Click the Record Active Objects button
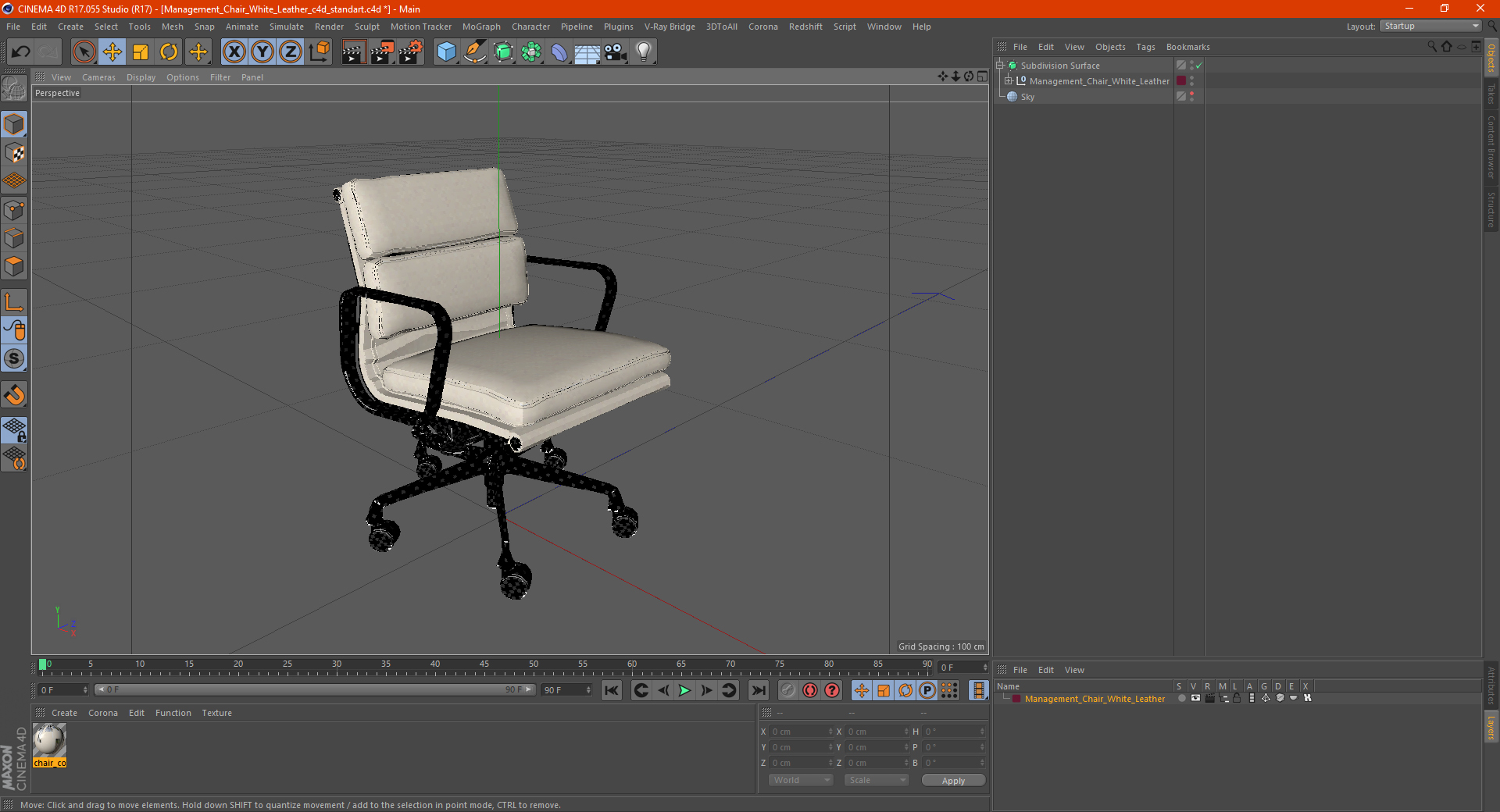 (x=788, y=690)
